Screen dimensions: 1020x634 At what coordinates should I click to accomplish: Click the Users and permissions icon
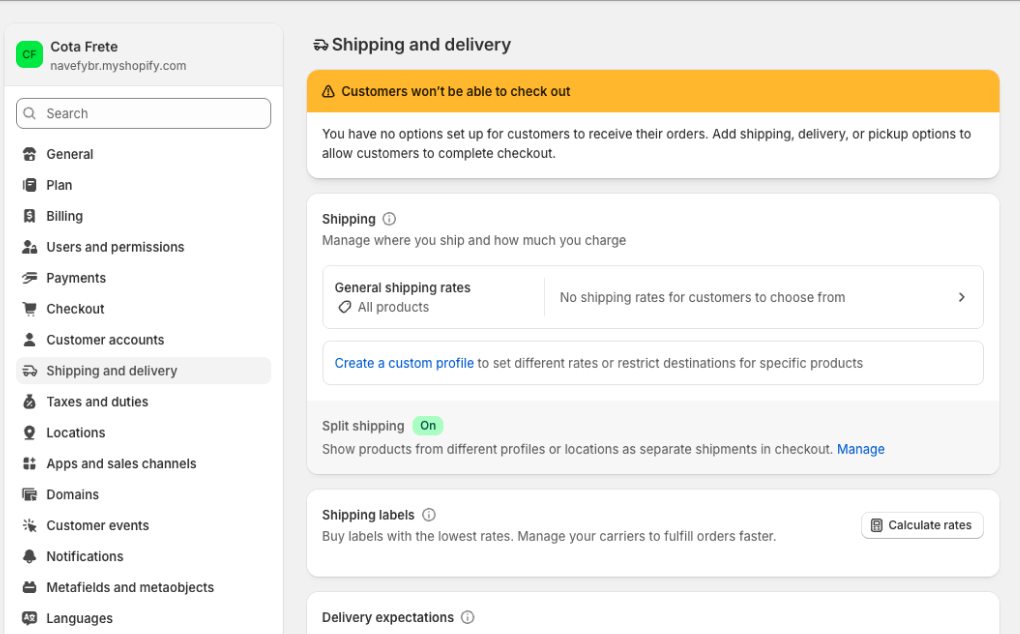point(29,247)
